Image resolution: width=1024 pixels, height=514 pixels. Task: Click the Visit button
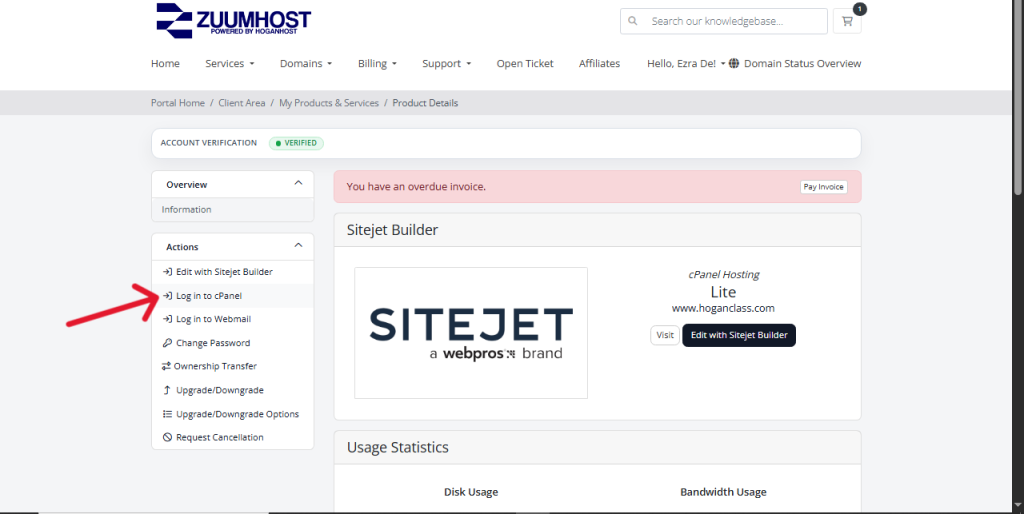tap(665, 335)
